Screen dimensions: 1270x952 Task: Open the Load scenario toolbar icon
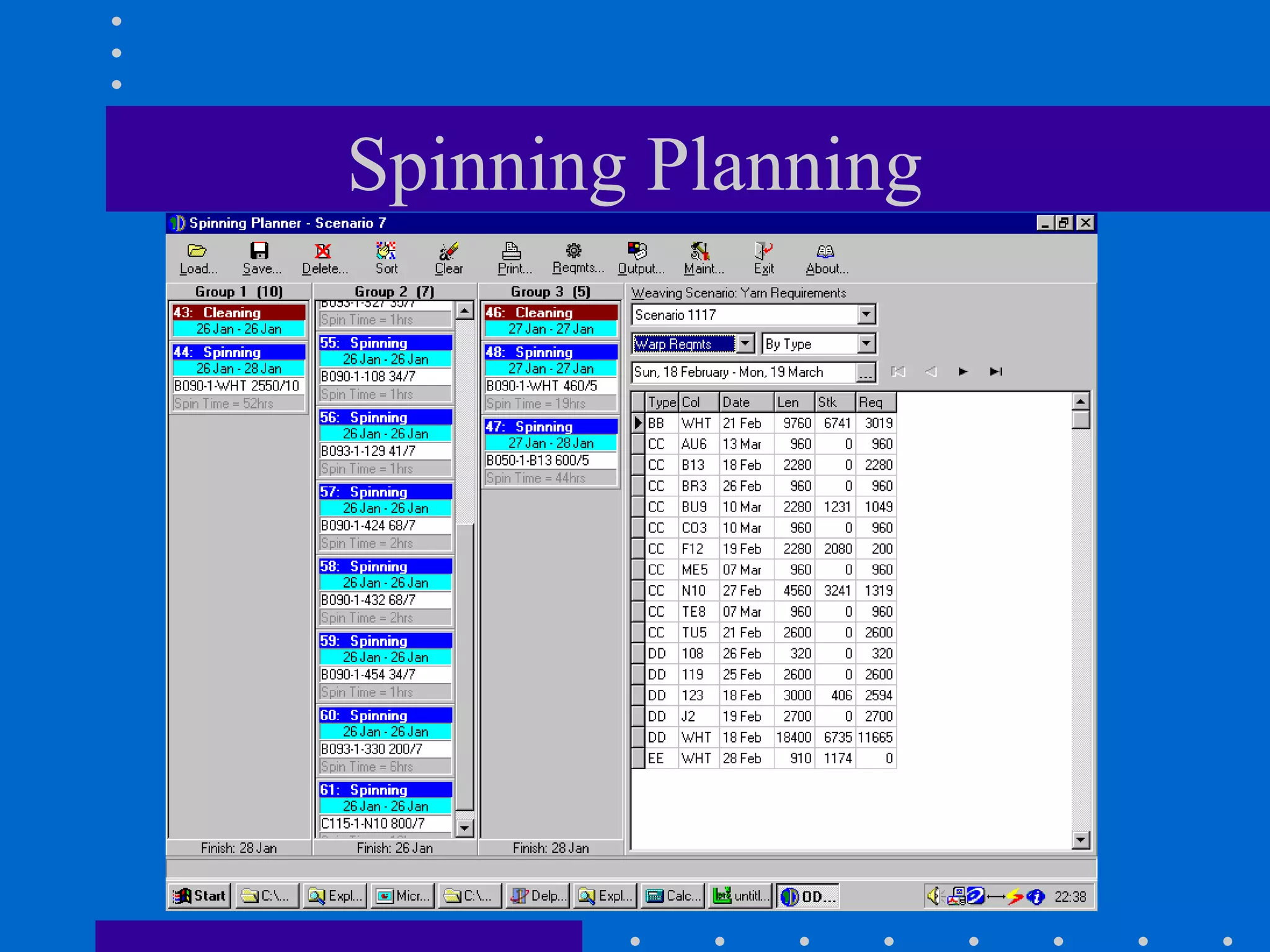click(x=197, y=250)
